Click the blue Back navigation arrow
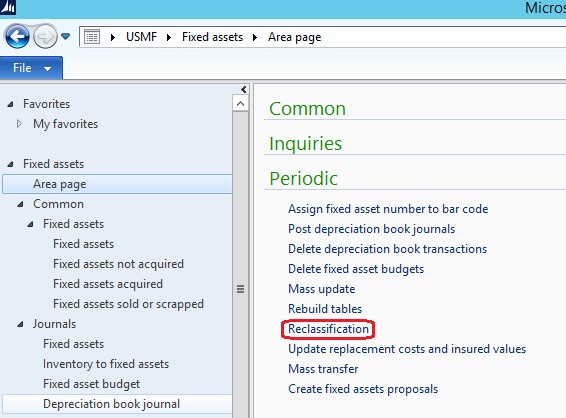566x418 pixels. 17,36
